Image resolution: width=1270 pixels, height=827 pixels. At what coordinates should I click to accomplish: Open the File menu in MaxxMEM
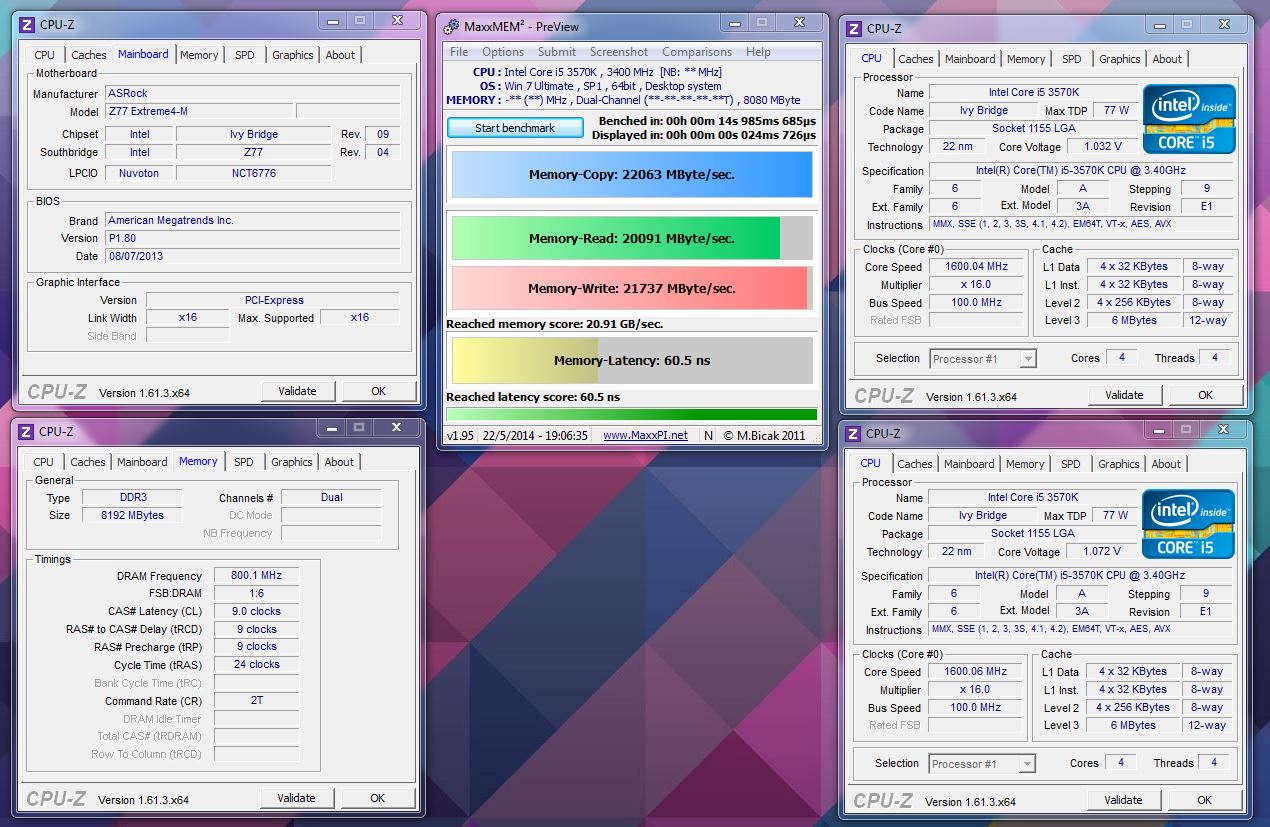coord(459,52)
